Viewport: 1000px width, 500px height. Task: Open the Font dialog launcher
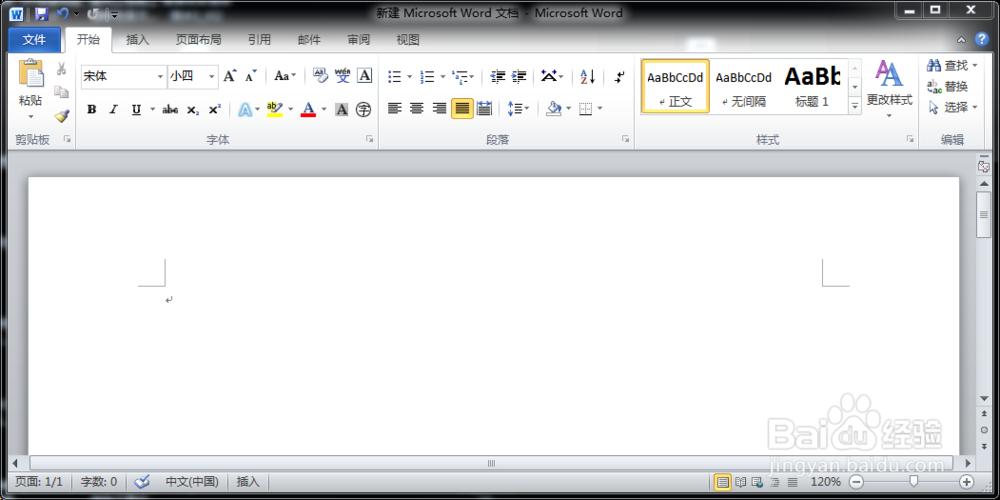pos(369,139)
